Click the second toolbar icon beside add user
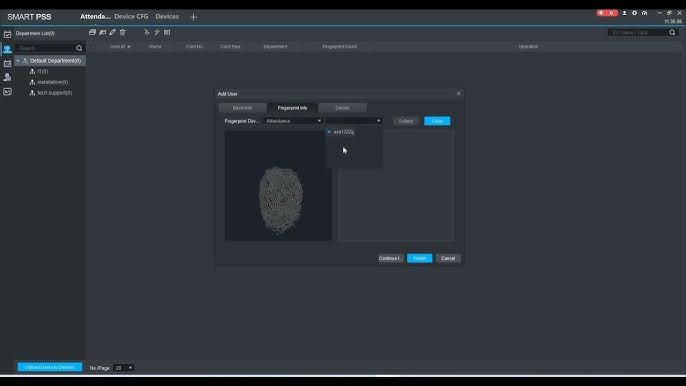 (103, 32)
